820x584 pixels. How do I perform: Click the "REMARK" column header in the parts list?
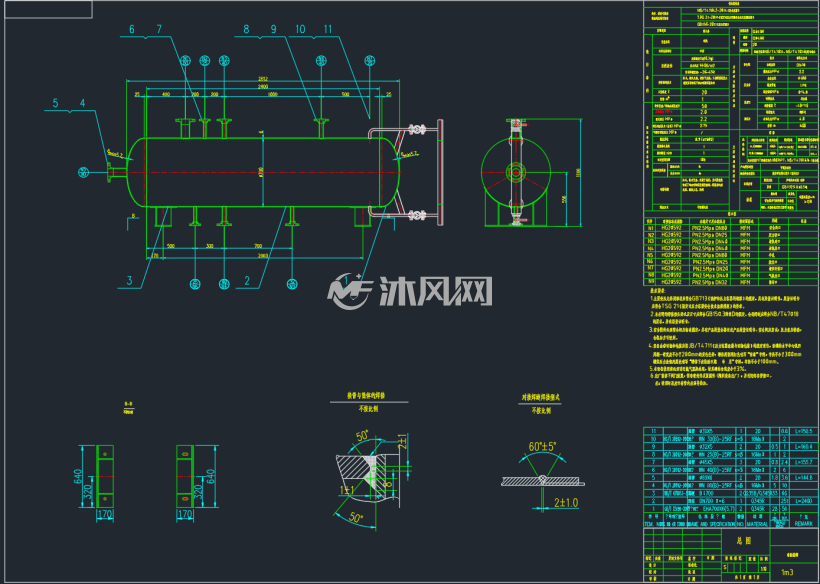coord(804,523)
